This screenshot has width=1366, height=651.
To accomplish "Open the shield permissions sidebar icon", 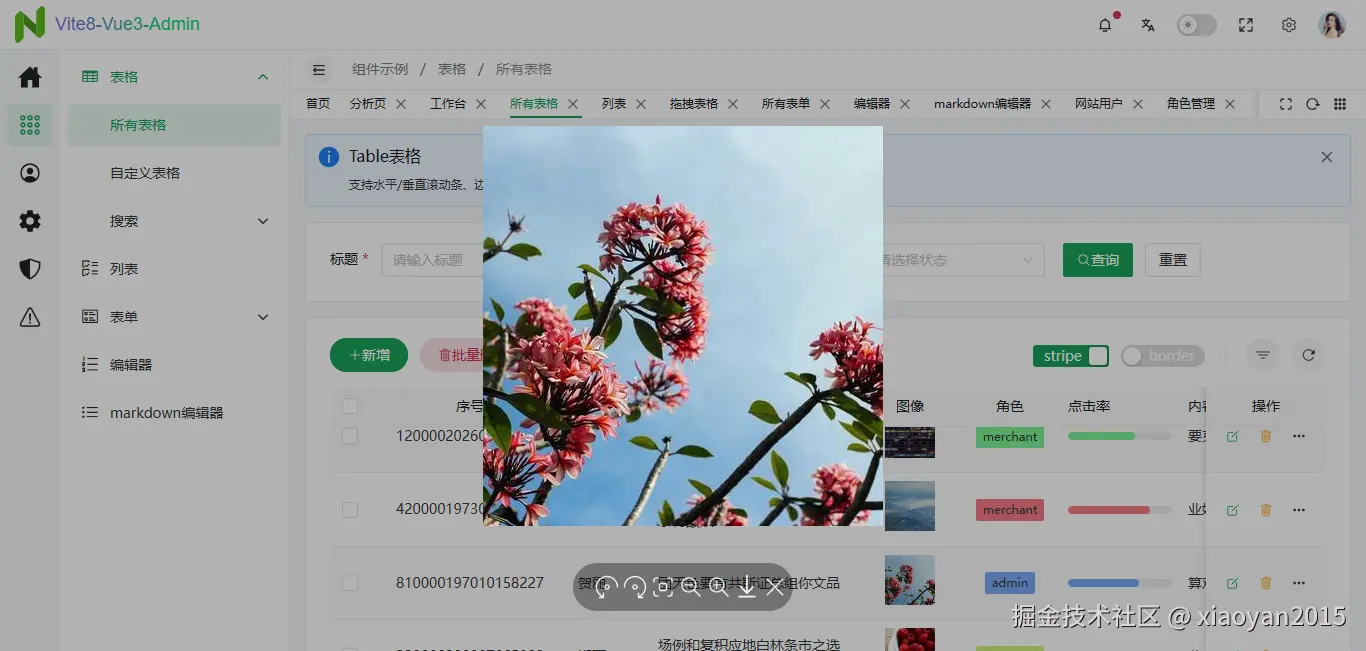I will 30,269.
